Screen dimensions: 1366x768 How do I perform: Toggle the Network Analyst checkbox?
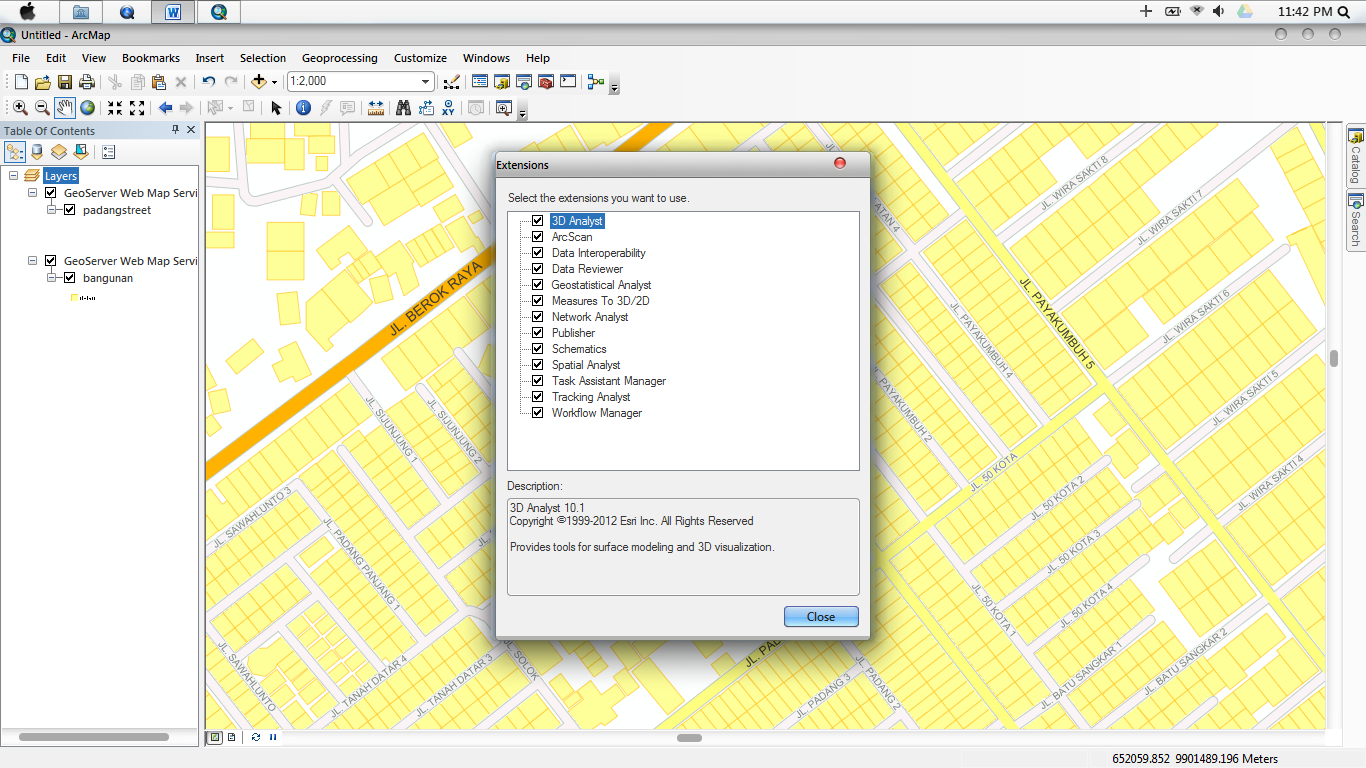point(537,317)
